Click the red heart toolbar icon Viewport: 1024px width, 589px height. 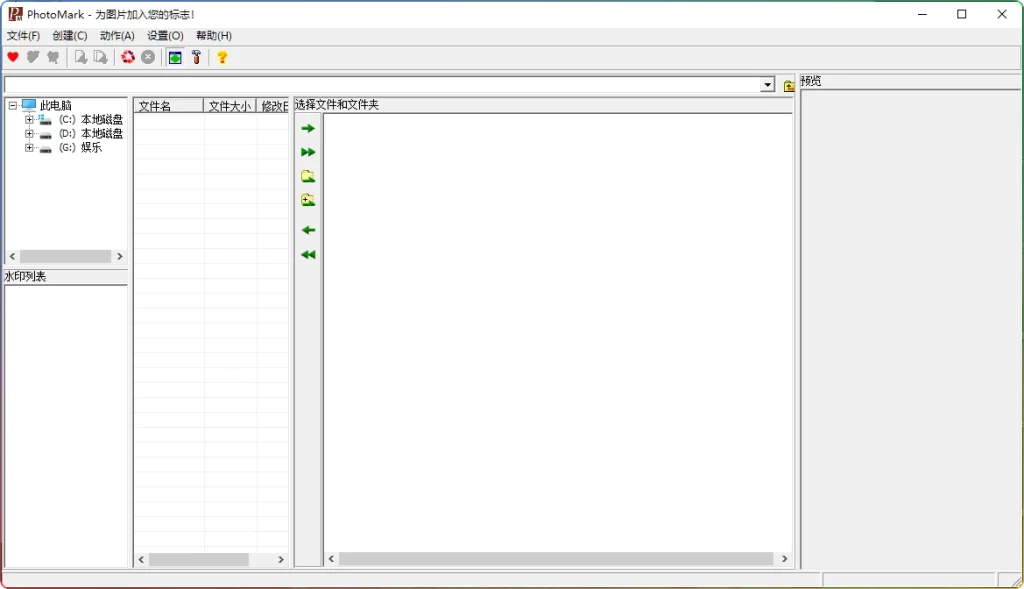[13, 58]
